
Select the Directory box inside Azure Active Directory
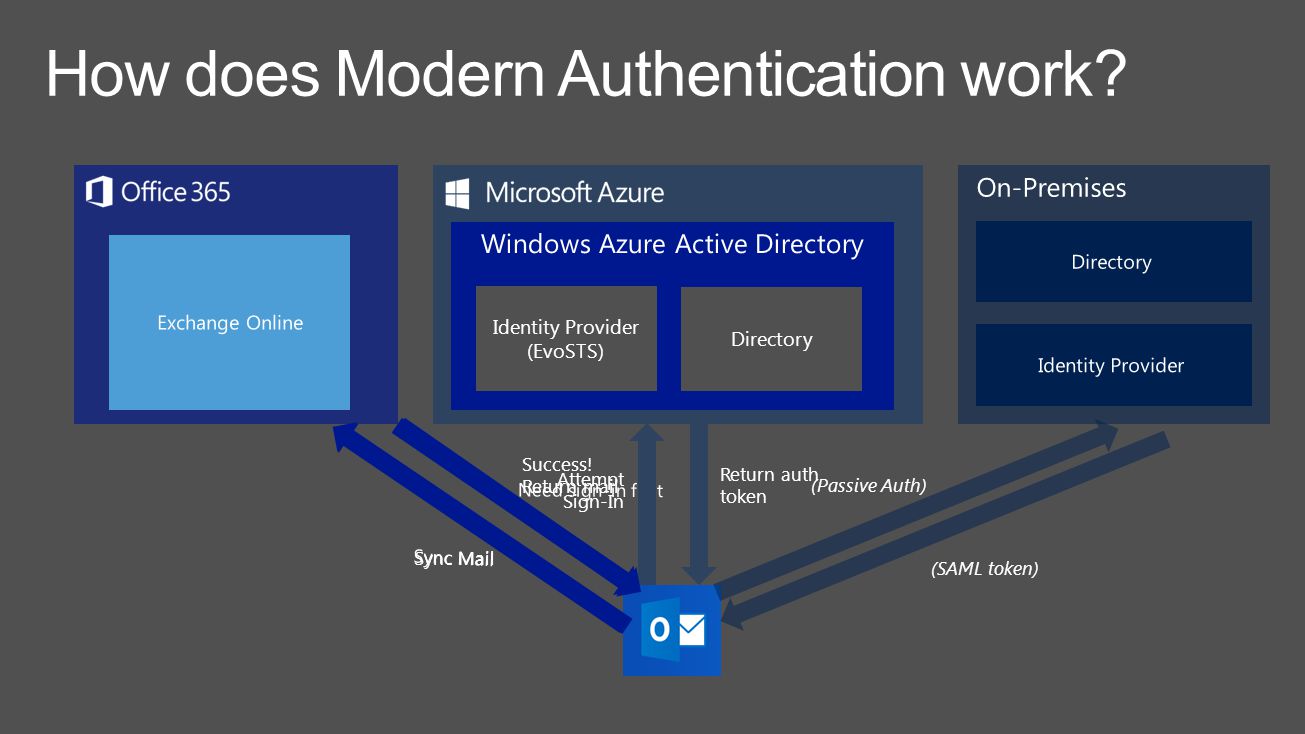(x=771, y=339)
